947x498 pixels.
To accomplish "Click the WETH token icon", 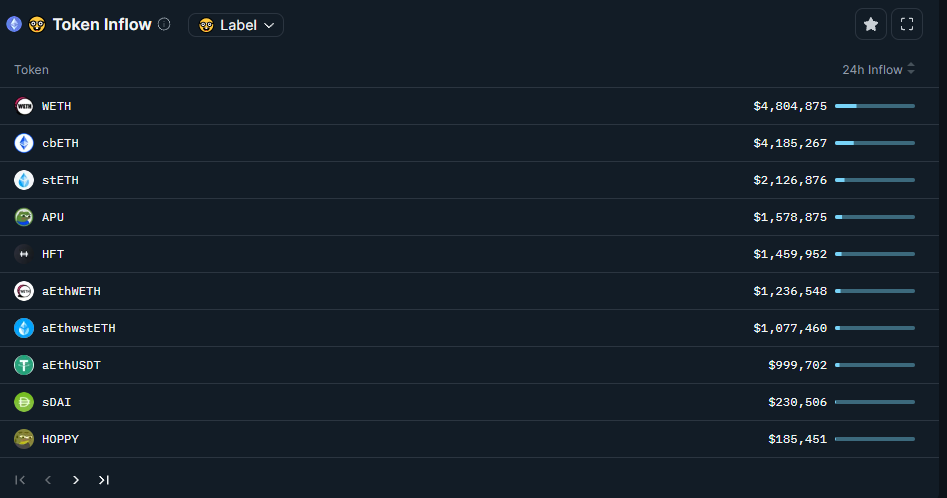I will coord(24,106).
